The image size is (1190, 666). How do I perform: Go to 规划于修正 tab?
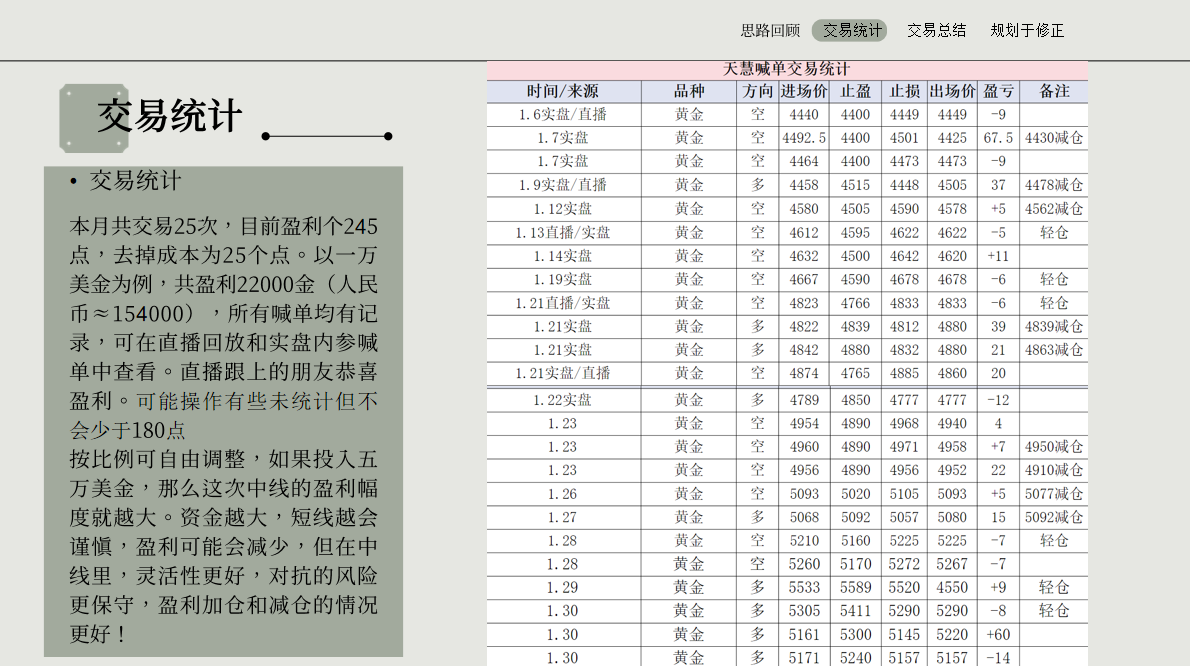pyautogui.click(x=1027, y=30)
